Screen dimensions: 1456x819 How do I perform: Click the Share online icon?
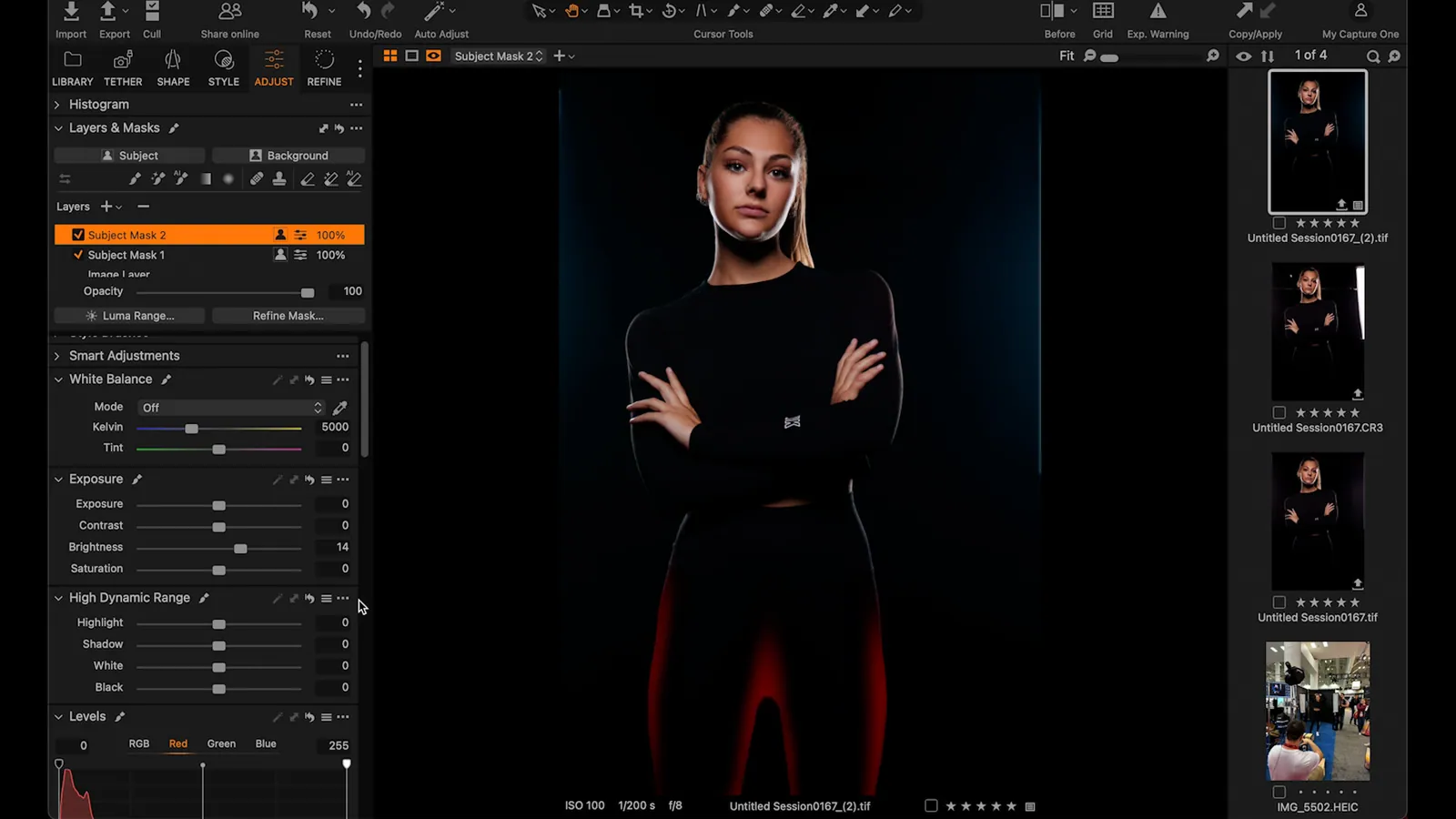pyautogui.click(x=230, y=11)
